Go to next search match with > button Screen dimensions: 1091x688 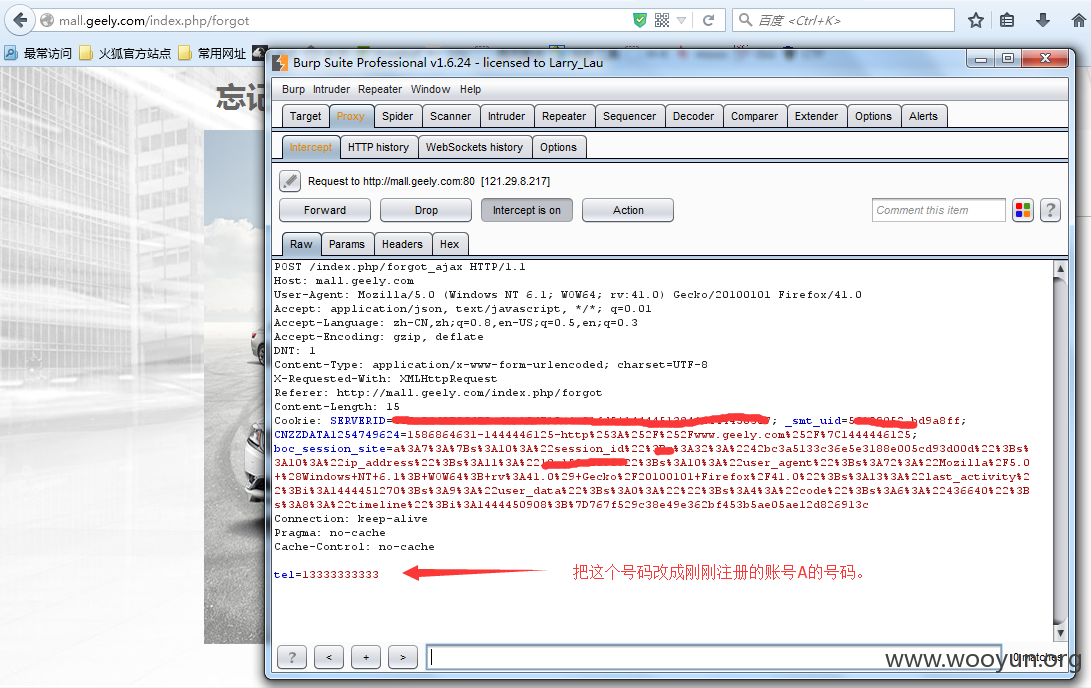[403, 657]
